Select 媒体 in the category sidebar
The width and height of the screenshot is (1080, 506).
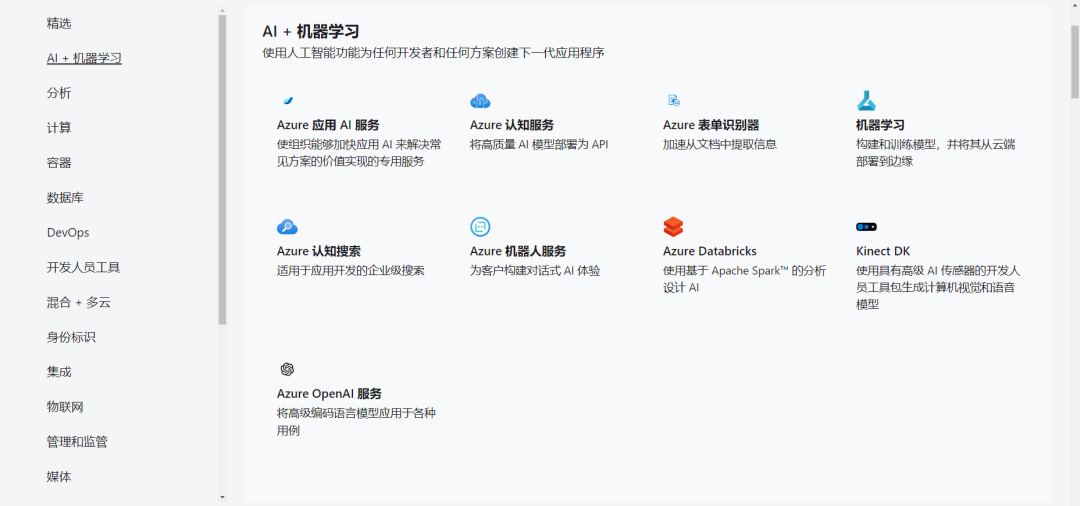[59, 476]
